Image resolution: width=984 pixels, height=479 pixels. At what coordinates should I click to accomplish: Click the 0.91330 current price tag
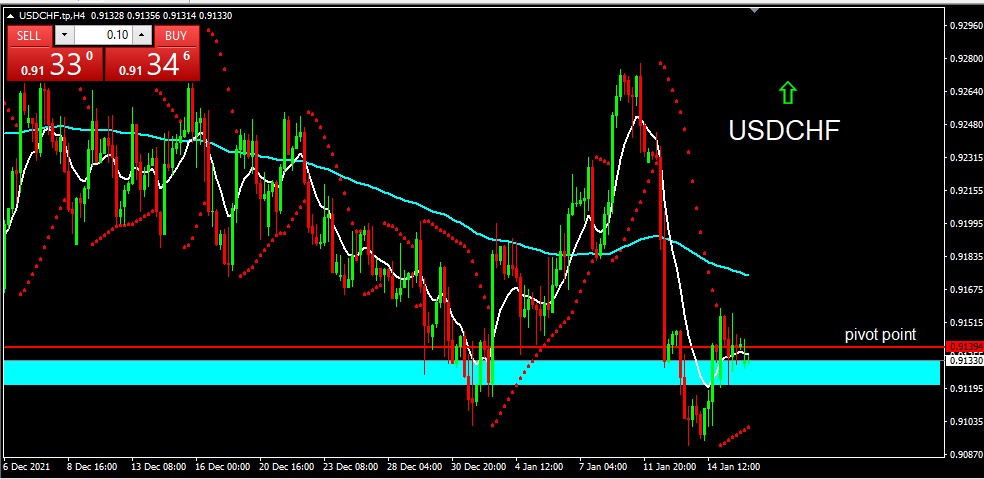coord(963,360)
